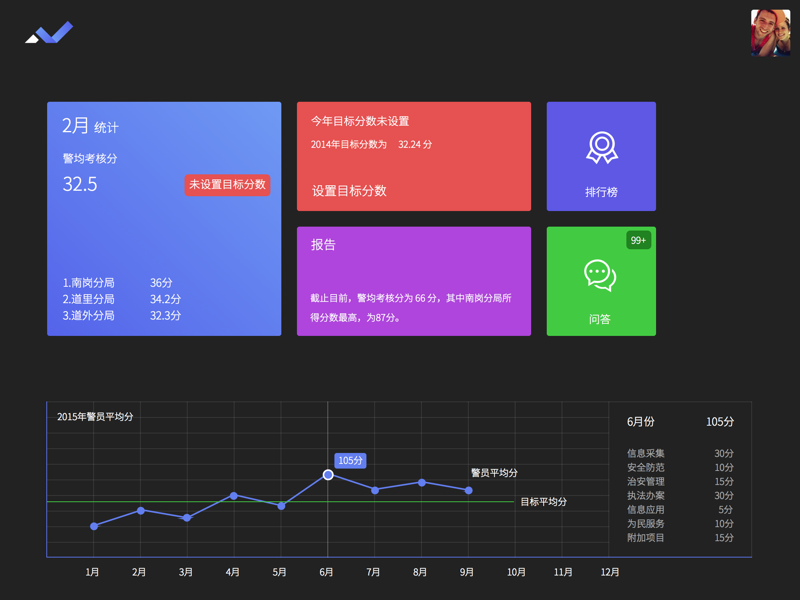This screenshot has width=800, height=600.
Task: Select 附加项目 row in score breakdown
Action: point(680,538)
